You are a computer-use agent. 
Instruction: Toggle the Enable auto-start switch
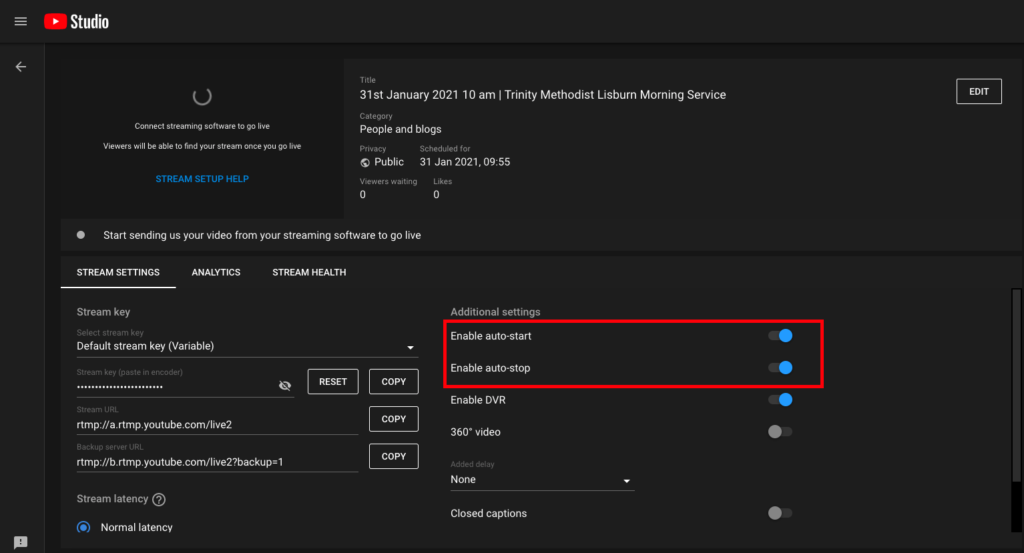(780, 336)
